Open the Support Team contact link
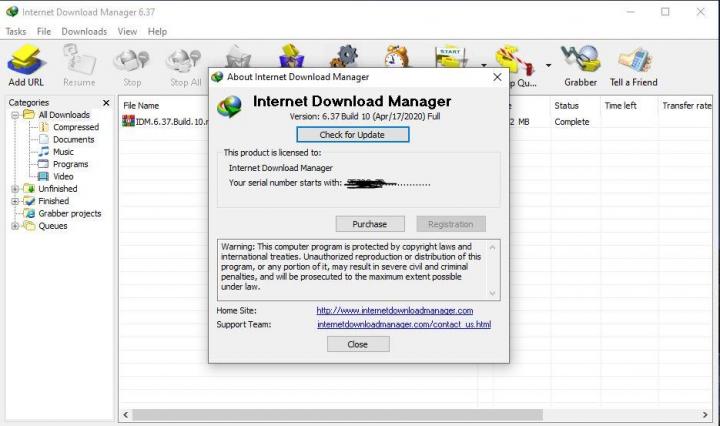This screenshot has height=426, width=720. click(x=404, y=325)
